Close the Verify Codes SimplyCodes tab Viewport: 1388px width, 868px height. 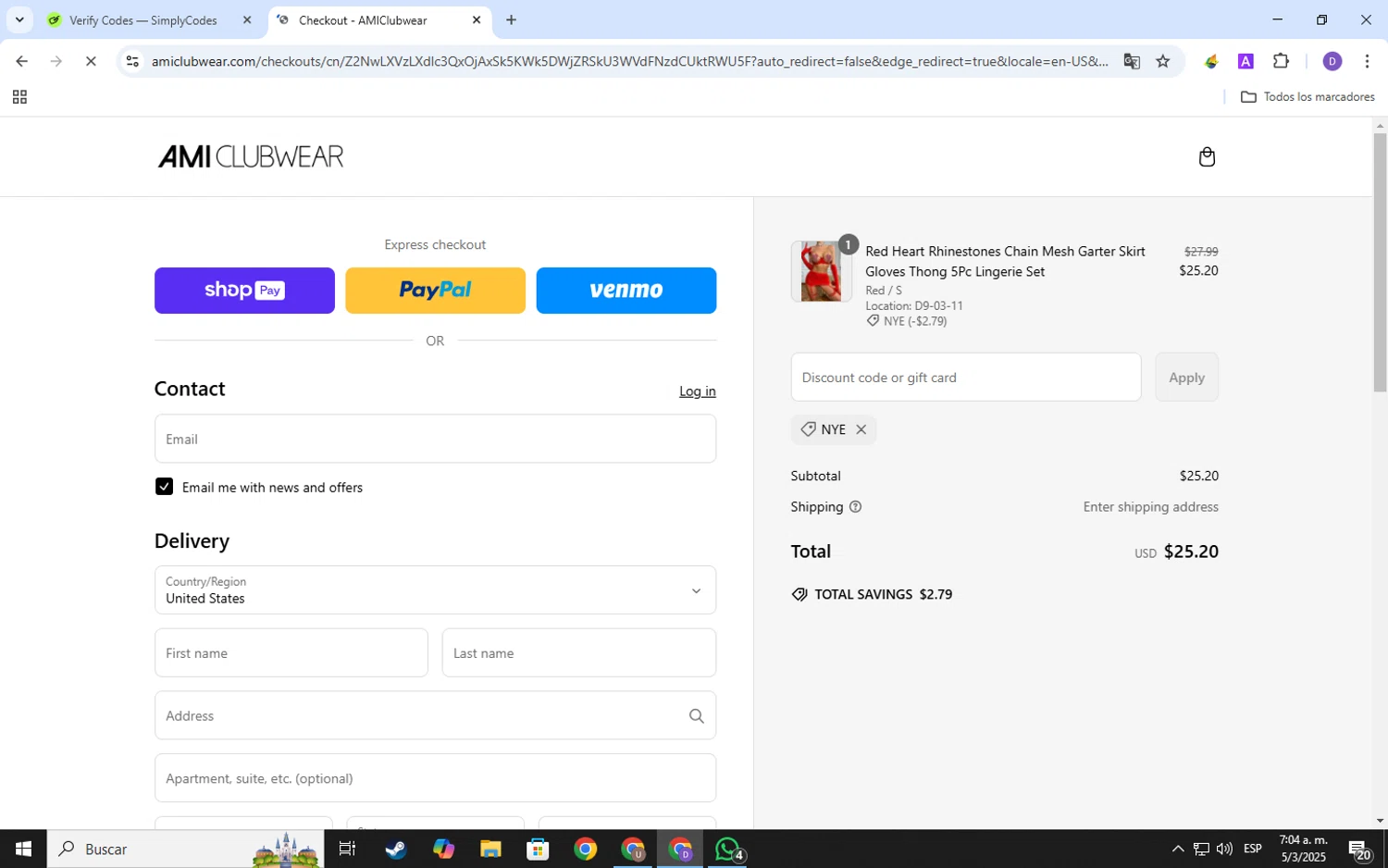[247, 19]
